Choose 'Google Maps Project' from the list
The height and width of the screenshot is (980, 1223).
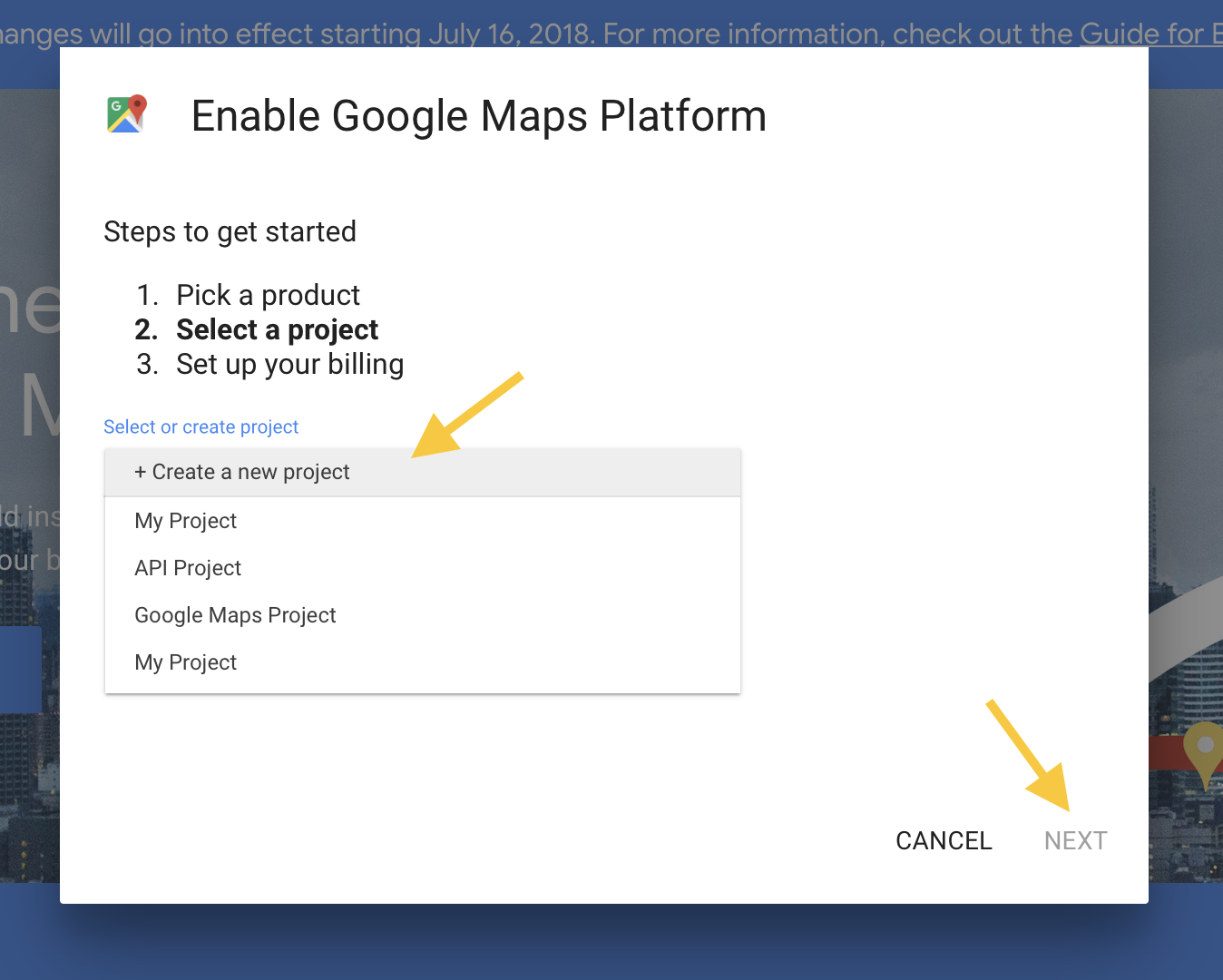click(423, 615)
